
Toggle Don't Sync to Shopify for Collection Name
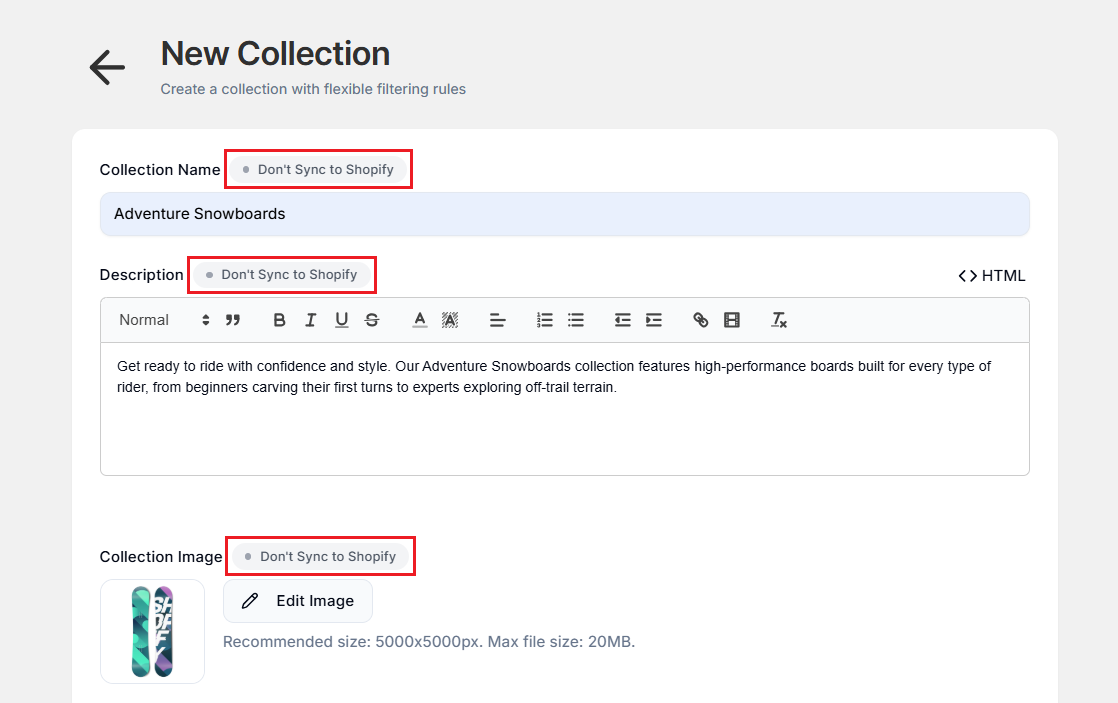pos(318,169)
